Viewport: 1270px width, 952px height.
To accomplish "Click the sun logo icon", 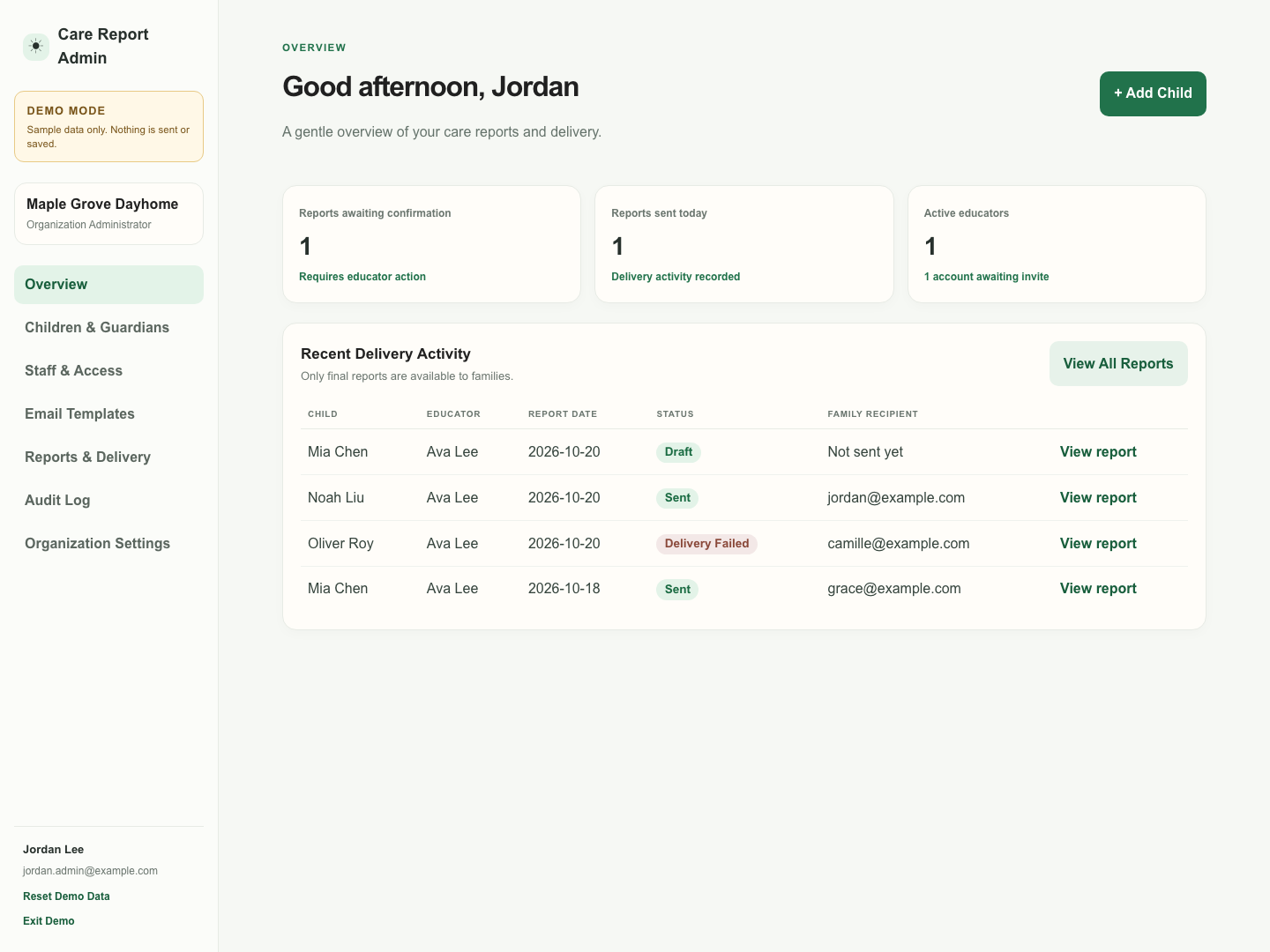I will 36,47.
